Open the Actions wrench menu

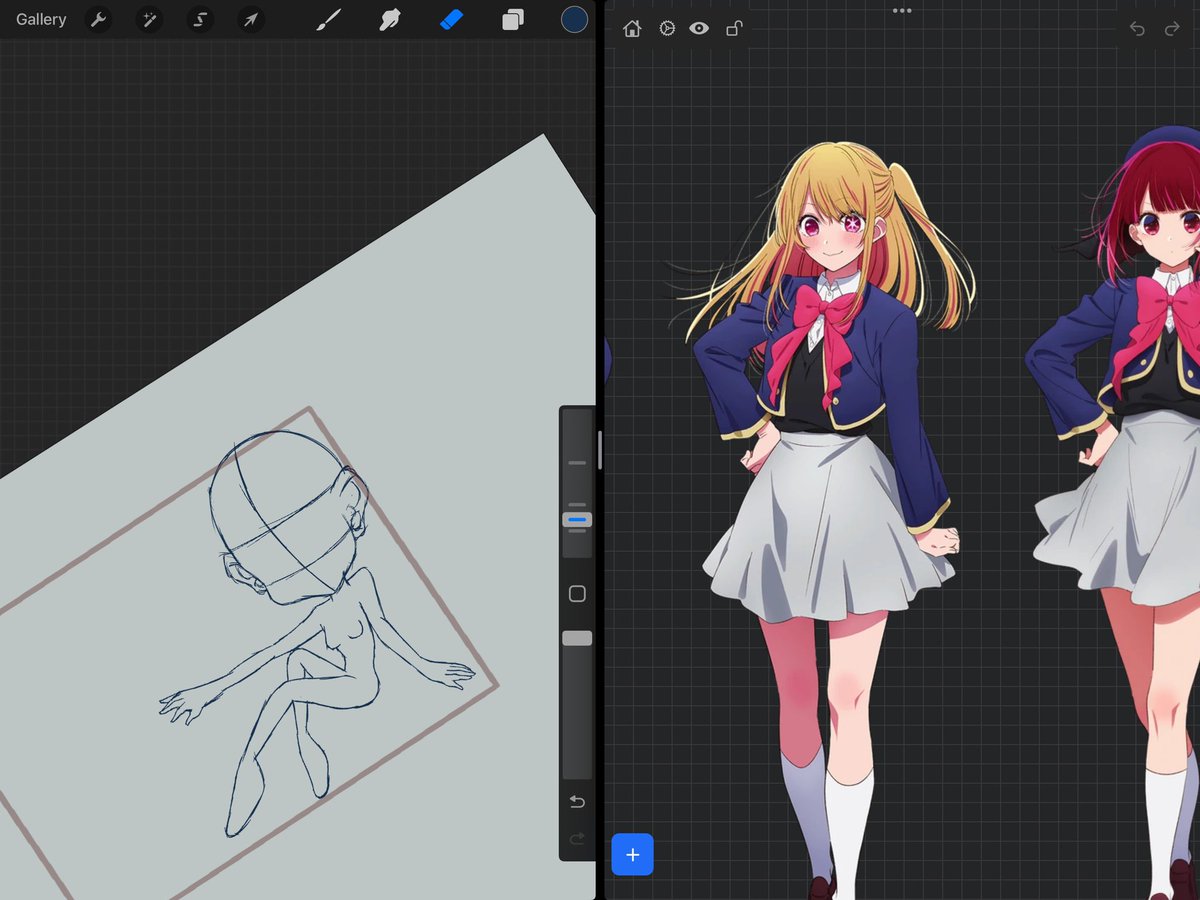tap(98, 20)
